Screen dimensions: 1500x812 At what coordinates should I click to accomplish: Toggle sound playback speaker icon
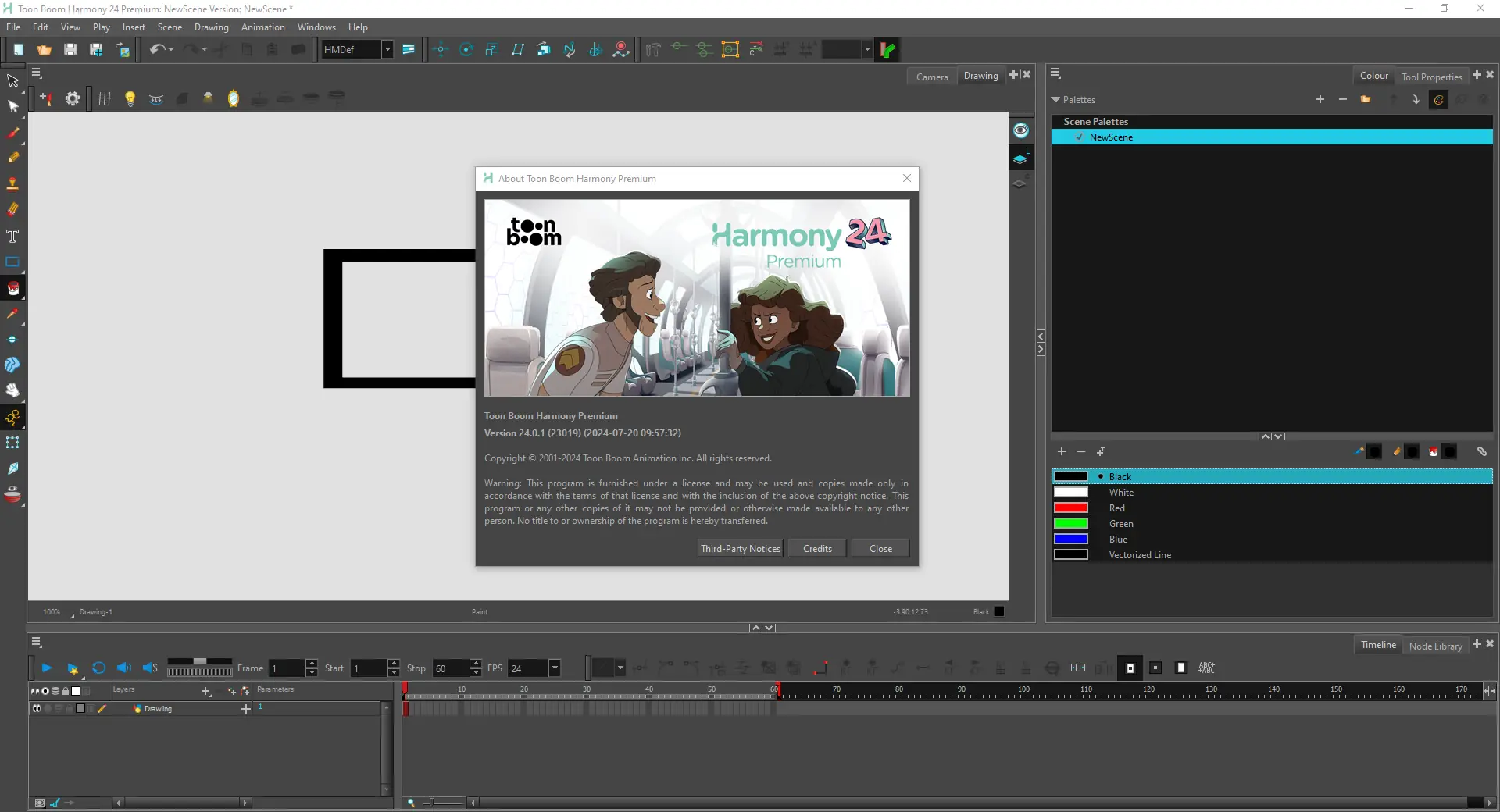click(123, 668)
